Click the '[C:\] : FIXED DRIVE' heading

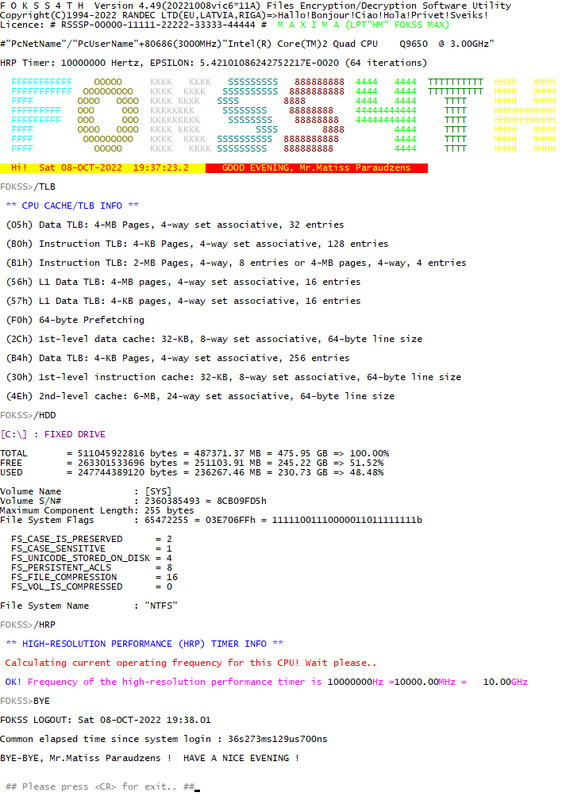click(53, 434)
